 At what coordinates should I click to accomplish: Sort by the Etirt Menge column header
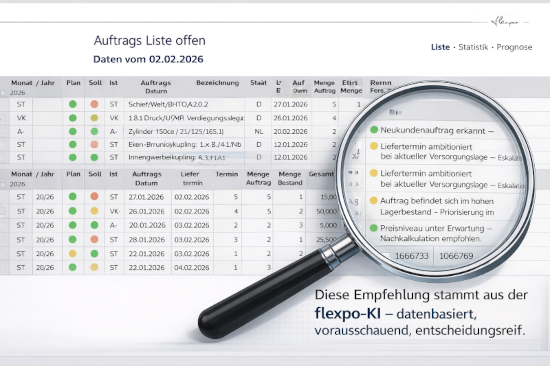tap(351, 87)
